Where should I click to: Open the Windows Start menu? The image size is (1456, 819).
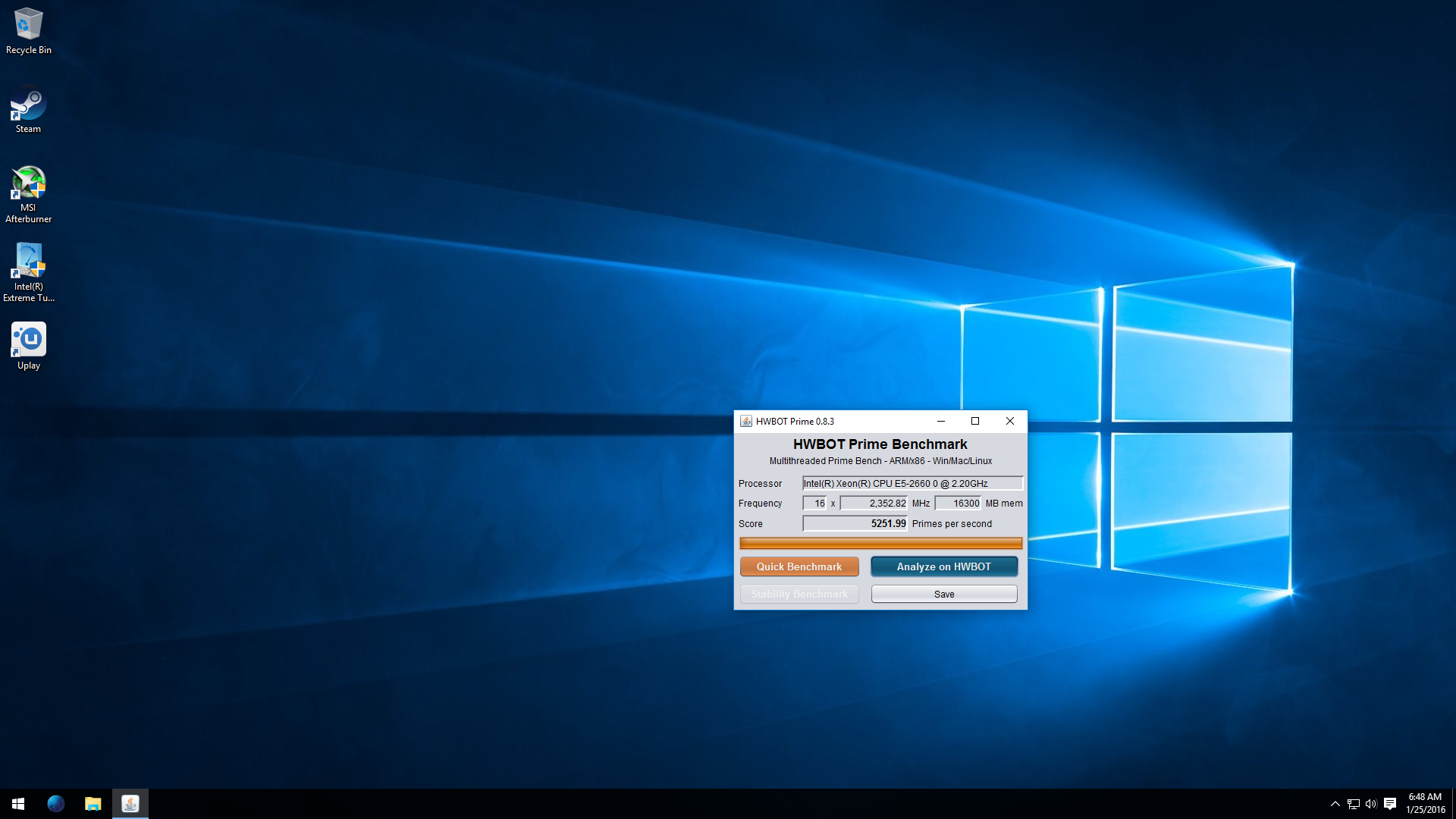tap(18, 804)
